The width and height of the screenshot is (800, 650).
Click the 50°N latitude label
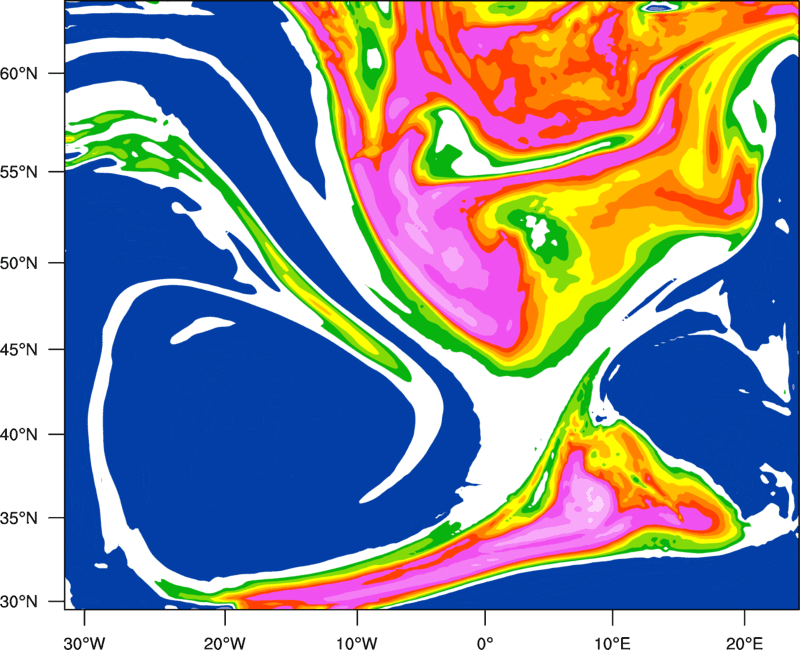19,263
